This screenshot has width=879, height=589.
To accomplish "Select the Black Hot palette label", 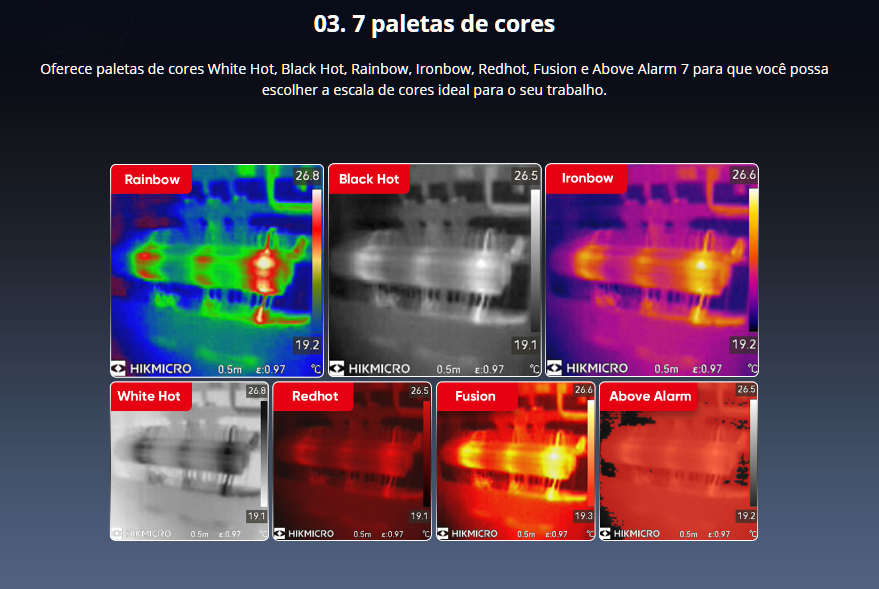I will pyautogui.click(x=369, y=180).
